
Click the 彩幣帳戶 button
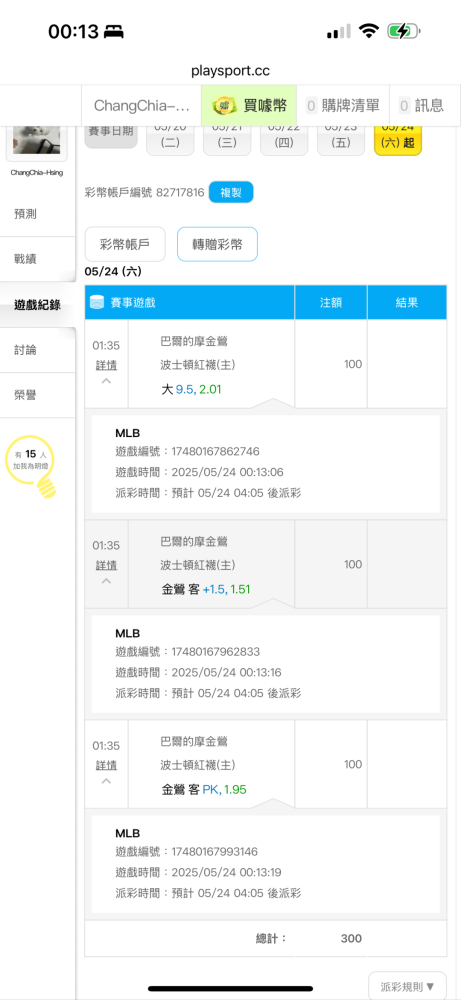click(125, 244)
